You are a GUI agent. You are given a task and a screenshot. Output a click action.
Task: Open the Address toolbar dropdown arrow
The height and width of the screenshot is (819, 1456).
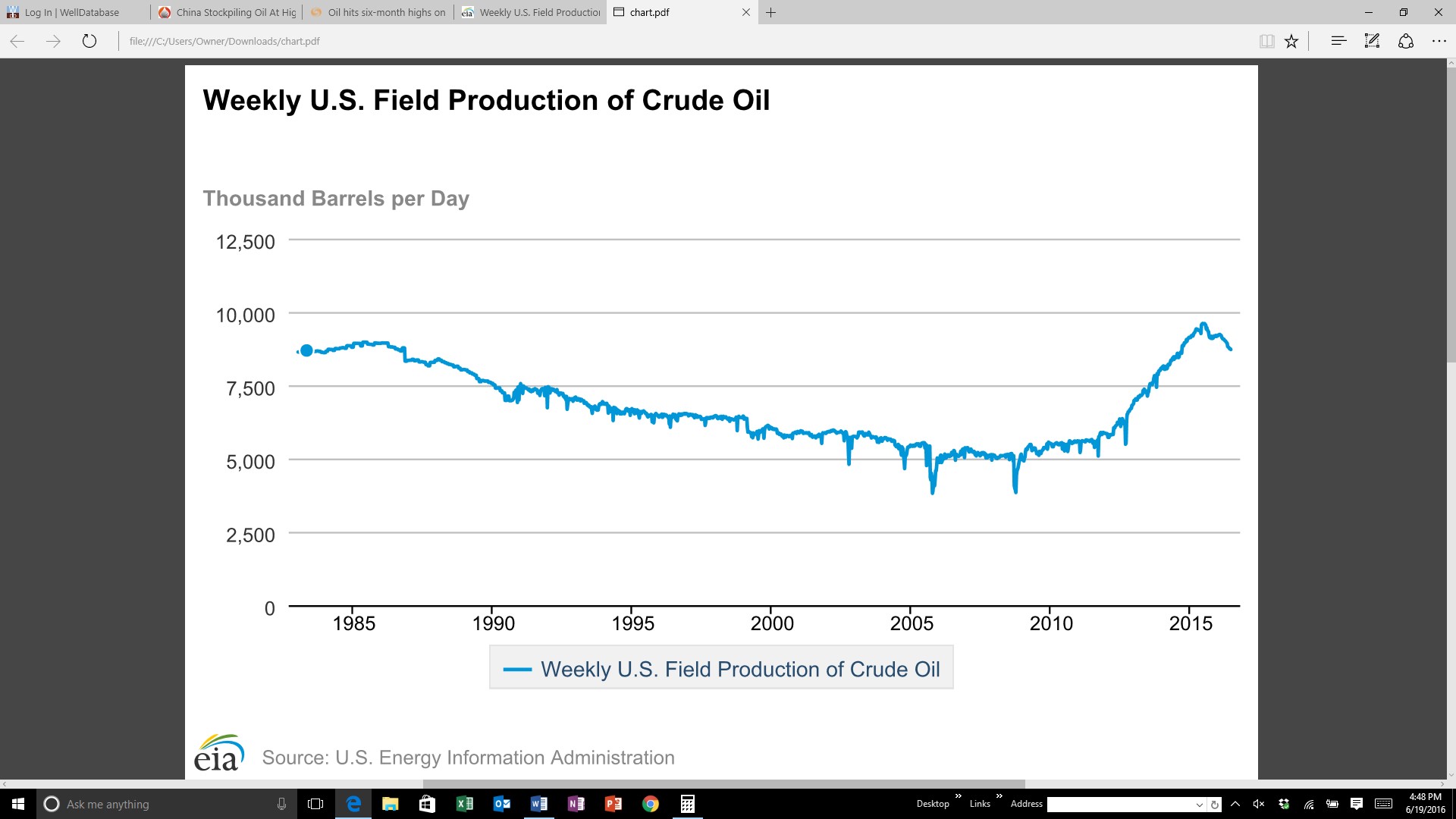[x=1200, y=805]
